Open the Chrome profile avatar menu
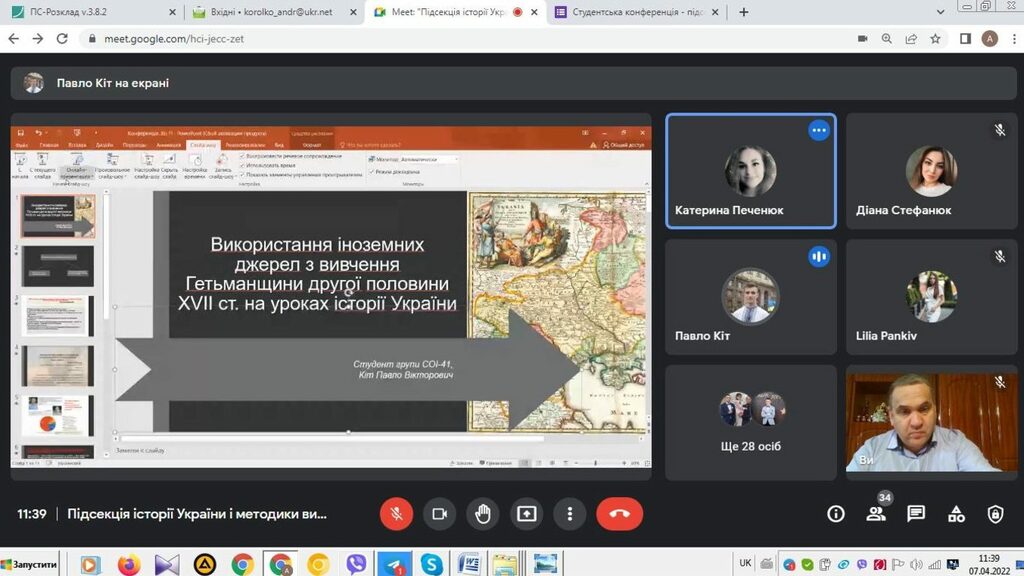This screenshot has width=1024, height=576. (x=989, y=39)
